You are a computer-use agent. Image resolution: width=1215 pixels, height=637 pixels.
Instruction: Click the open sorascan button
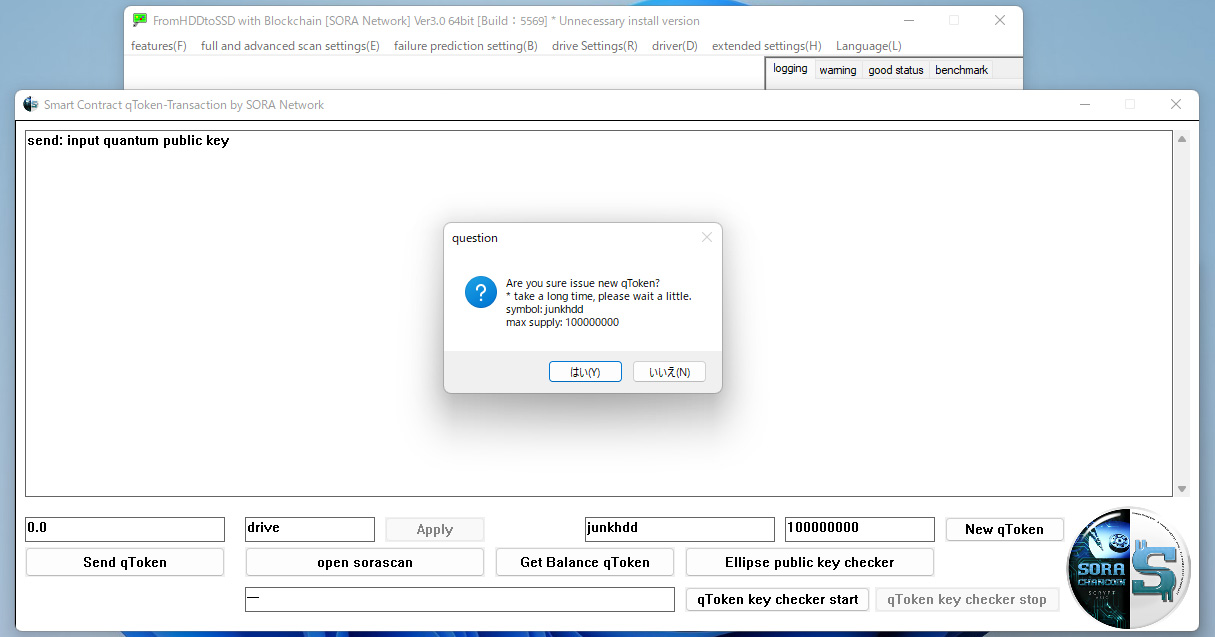click(x=365, y=562)
